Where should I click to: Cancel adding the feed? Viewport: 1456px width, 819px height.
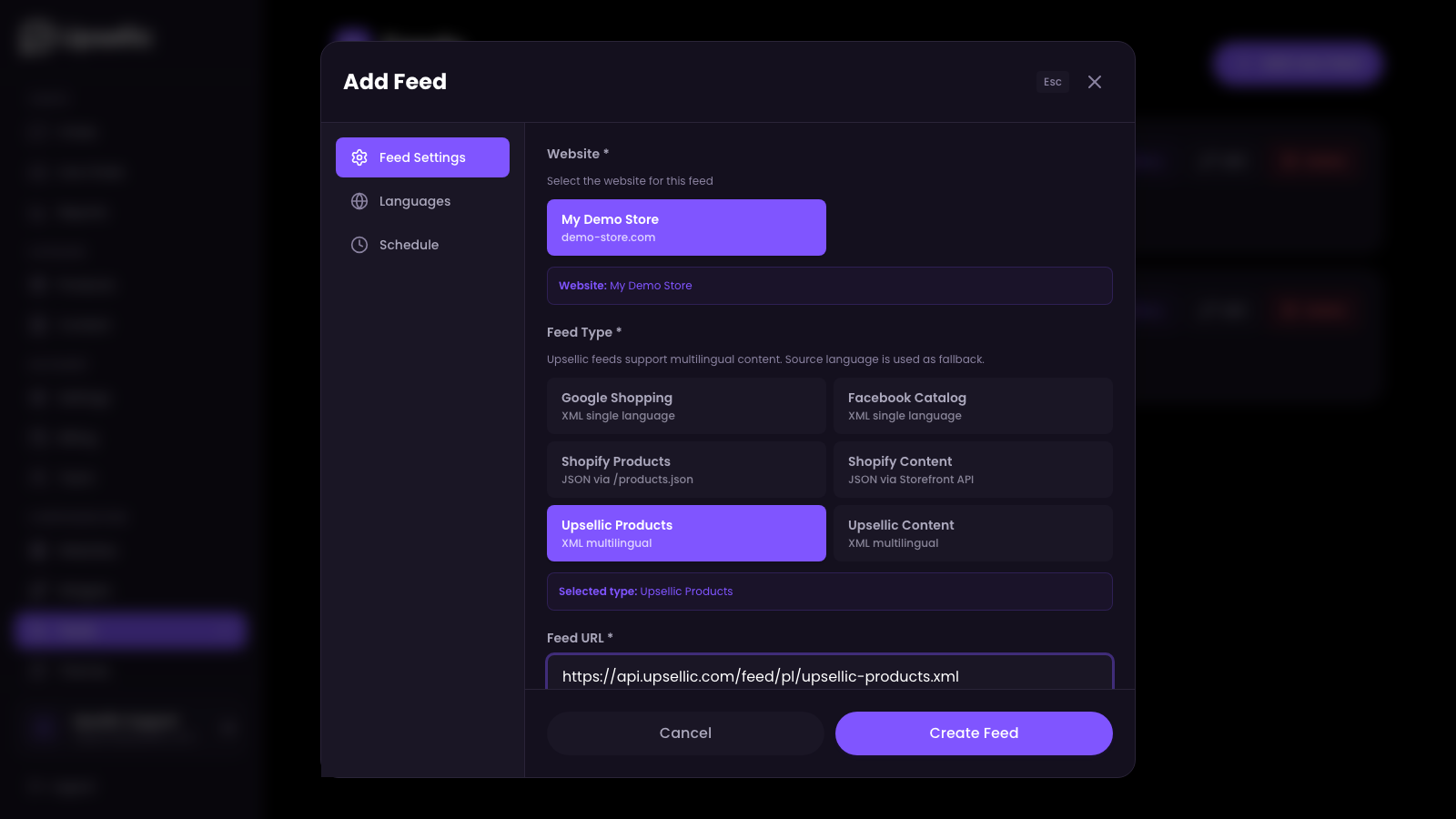[685, 733]
